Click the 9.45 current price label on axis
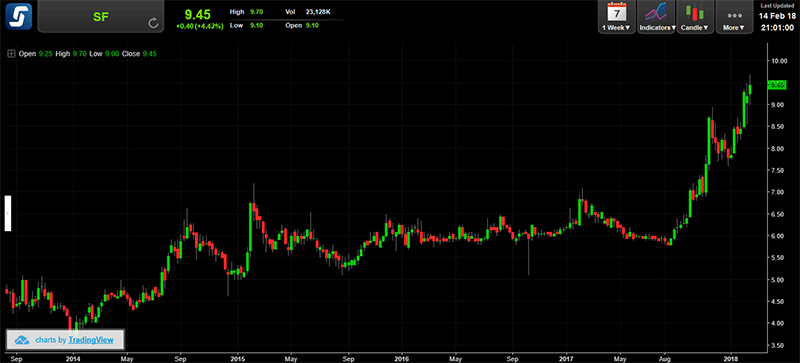This screenshot has height=363, width=800. click(x=778, y=85)
